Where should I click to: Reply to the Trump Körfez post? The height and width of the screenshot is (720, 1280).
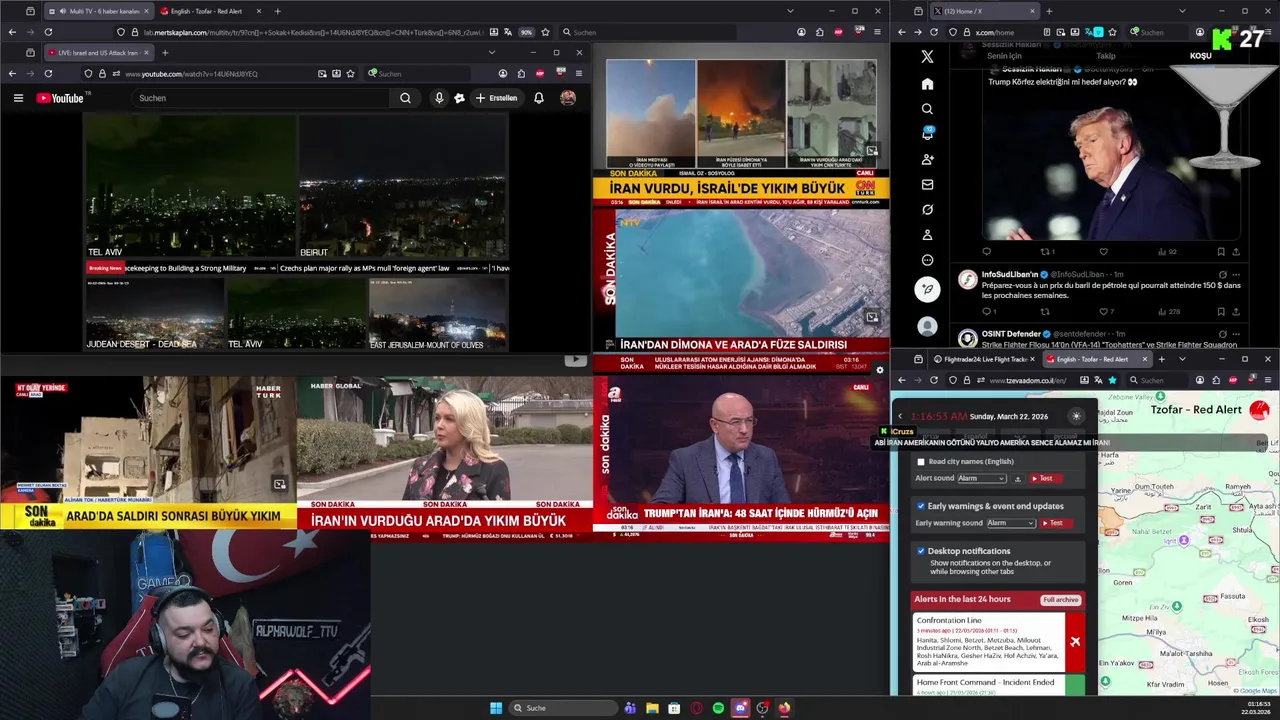pyautogui.click(x=987, y=252)
